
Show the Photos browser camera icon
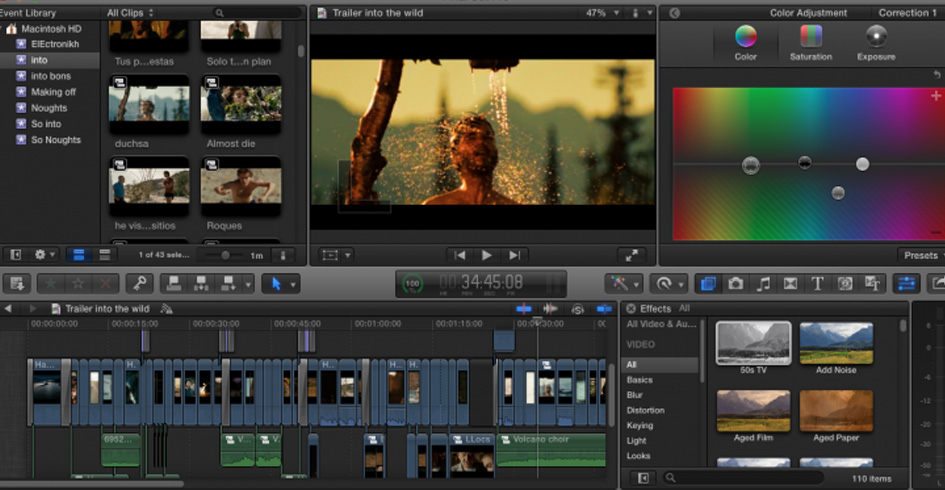[x=736, y=283]
